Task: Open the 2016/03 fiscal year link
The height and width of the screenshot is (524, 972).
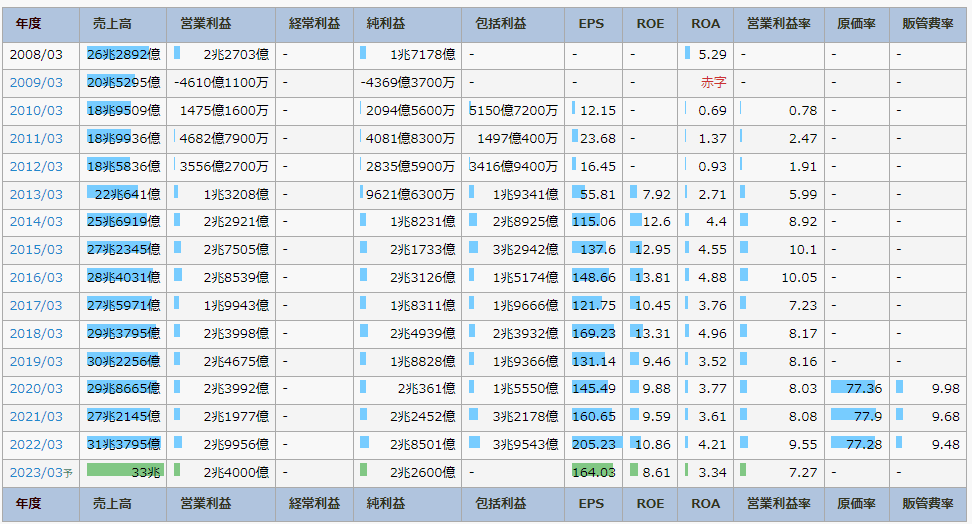Action: (x=36, y=277)
